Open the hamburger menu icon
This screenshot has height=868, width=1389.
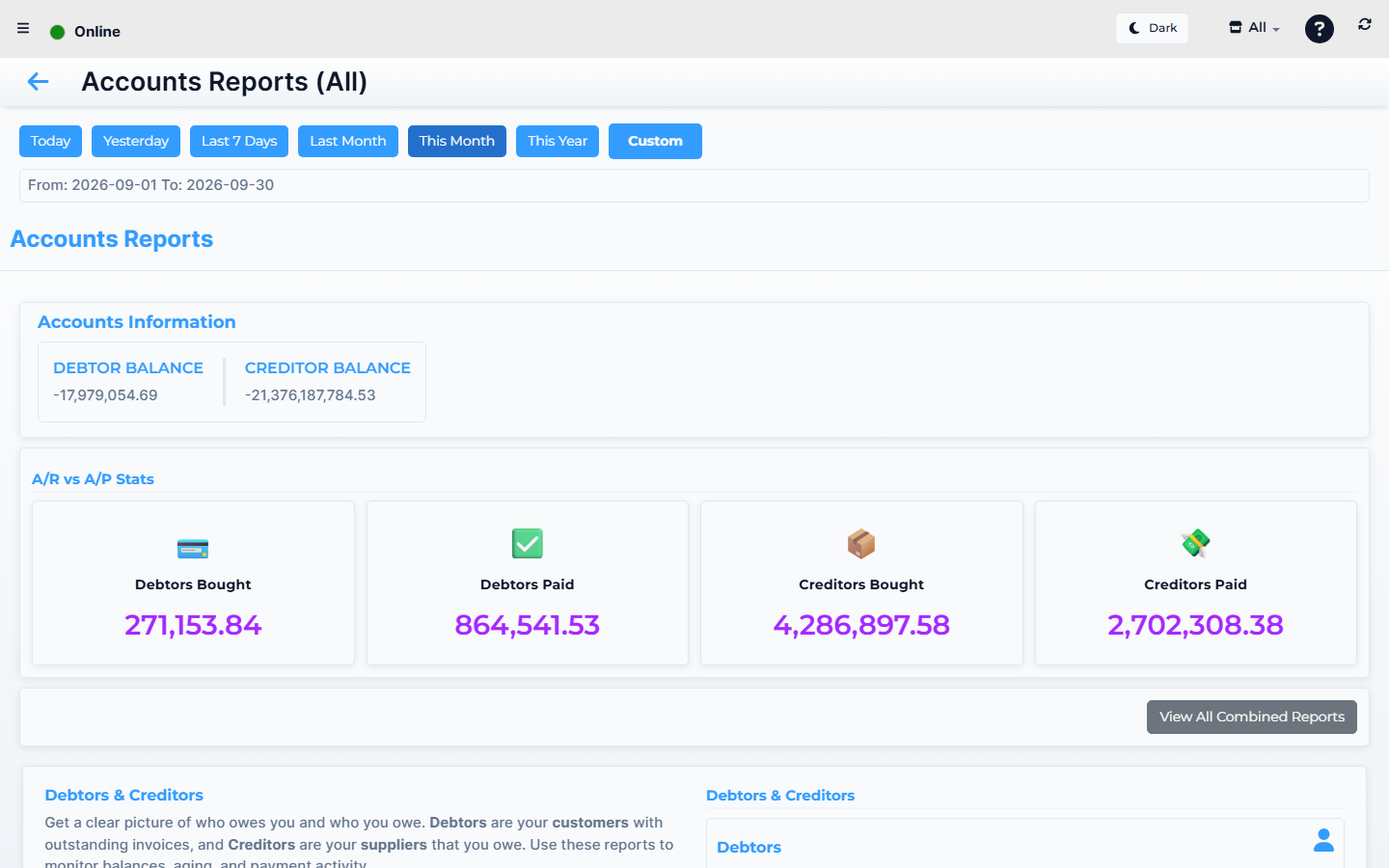[23, 29]
